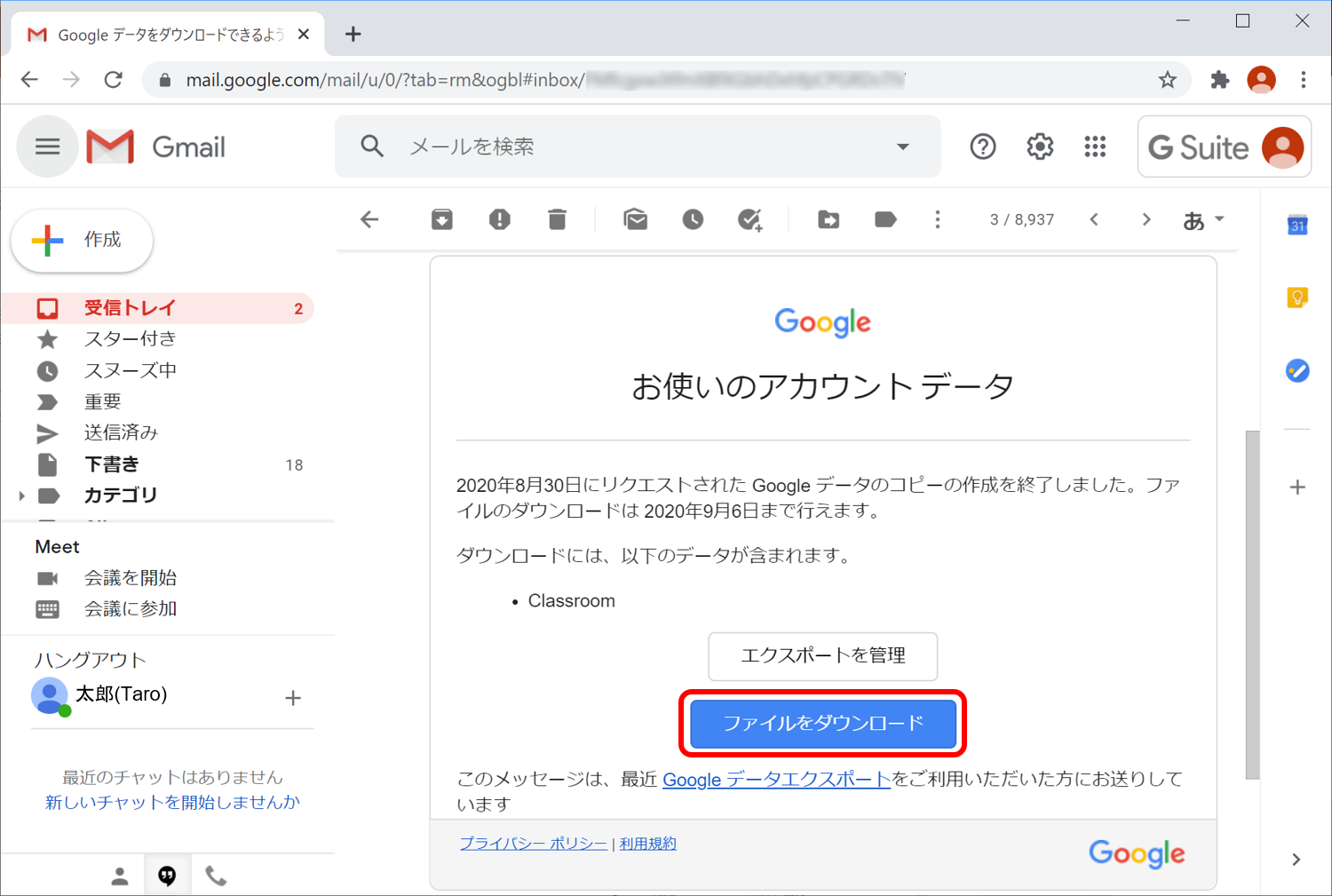Hide side panel with the chevron
The width and height of the screenshot is (1332, 896).
tap(1296, 859)
